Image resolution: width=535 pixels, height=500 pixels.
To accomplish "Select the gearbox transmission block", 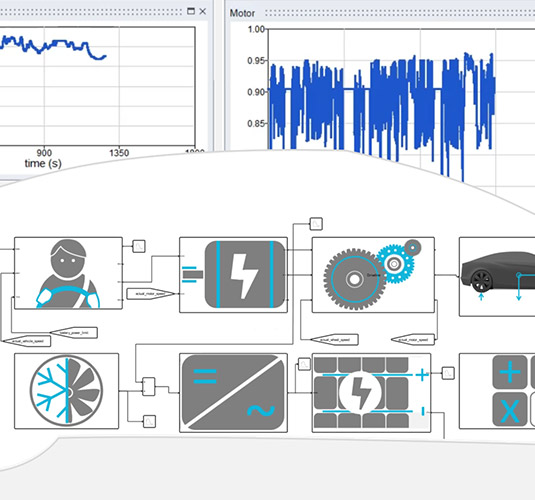I will coord(373,275).
